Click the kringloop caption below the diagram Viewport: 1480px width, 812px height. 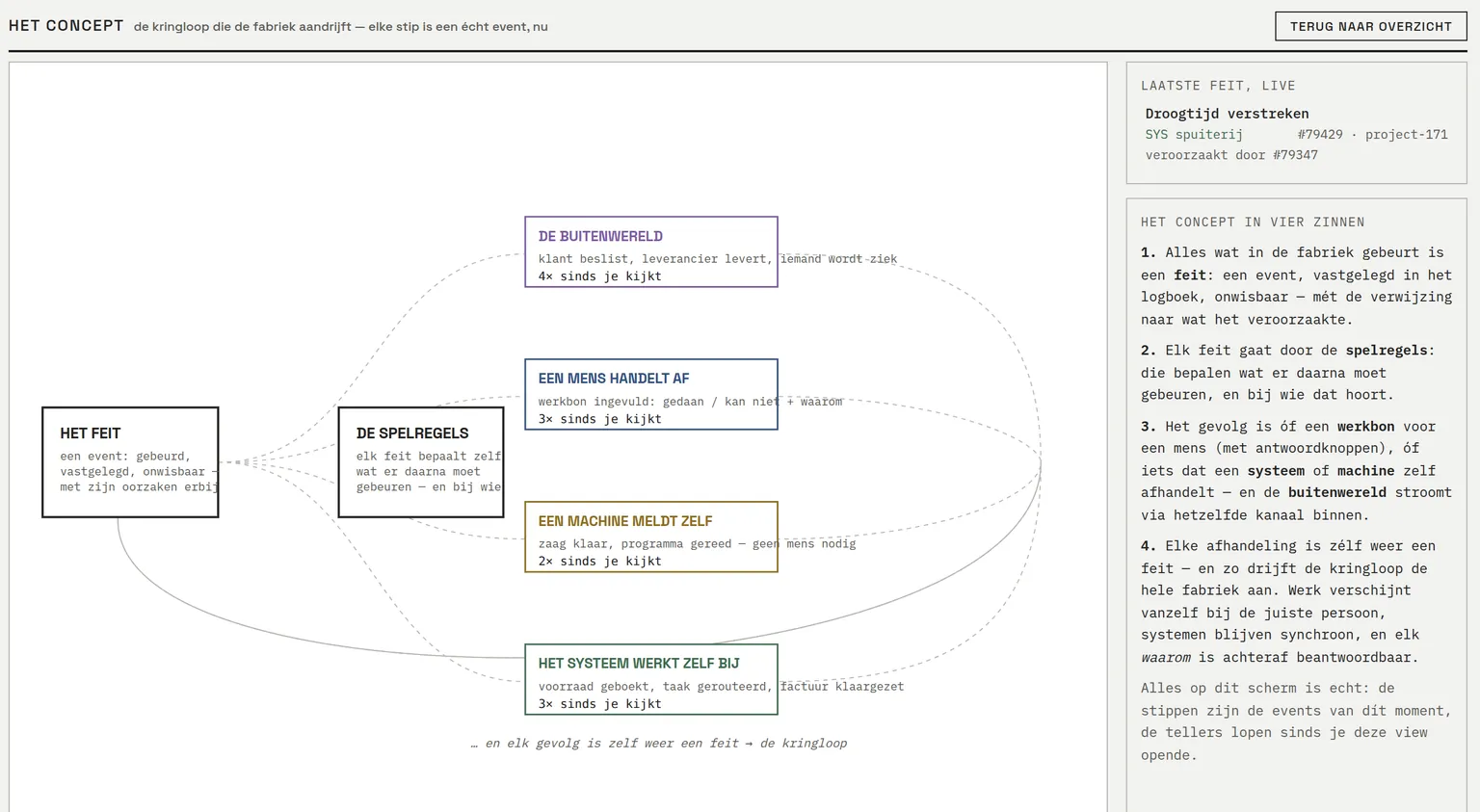[659, 744]
